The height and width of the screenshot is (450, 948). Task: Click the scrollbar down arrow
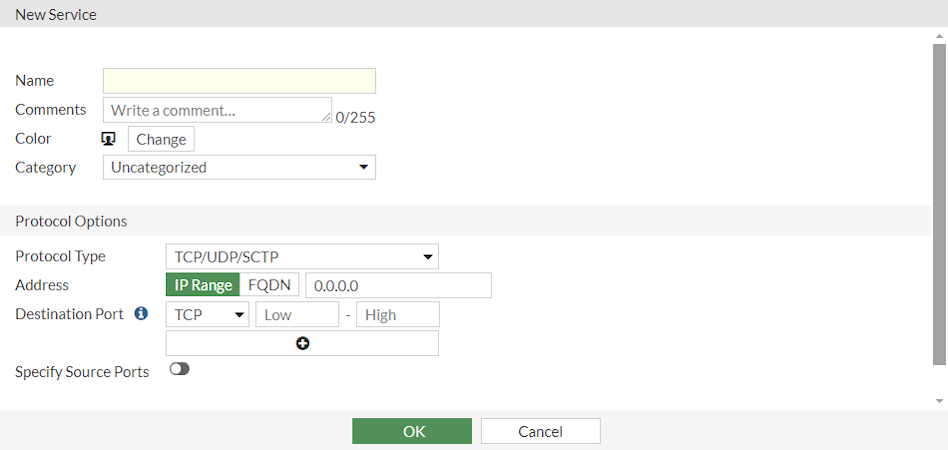point(939,400)
